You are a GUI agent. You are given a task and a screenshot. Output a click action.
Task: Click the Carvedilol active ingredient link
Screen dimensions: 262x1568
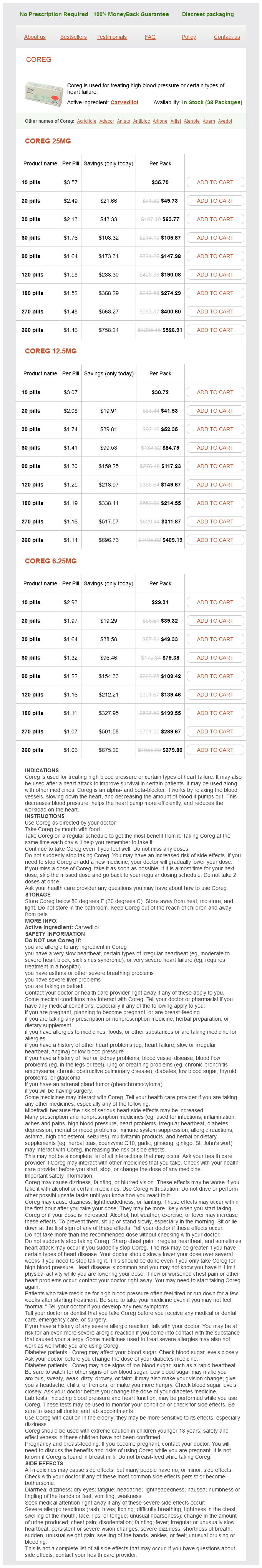point(124,102)
